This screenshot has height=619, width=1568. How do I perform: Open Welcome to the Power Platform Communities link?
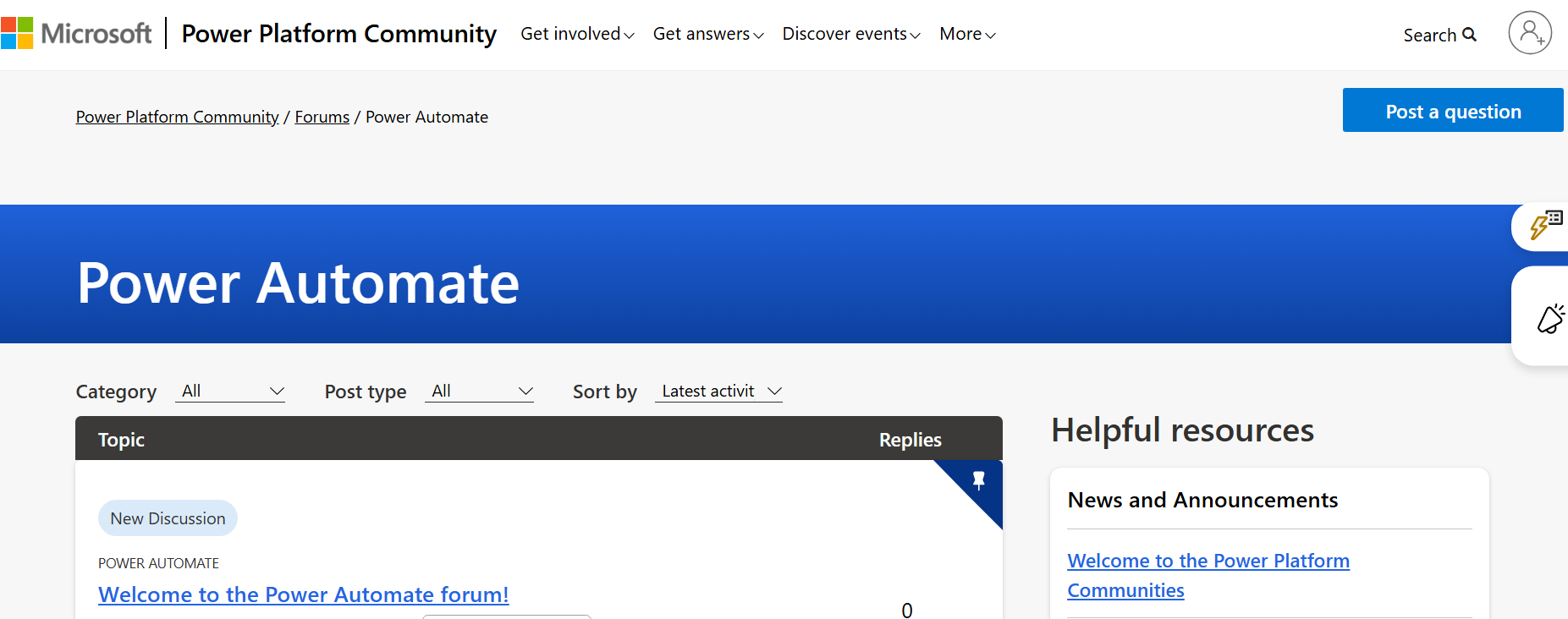point(1208,575)
